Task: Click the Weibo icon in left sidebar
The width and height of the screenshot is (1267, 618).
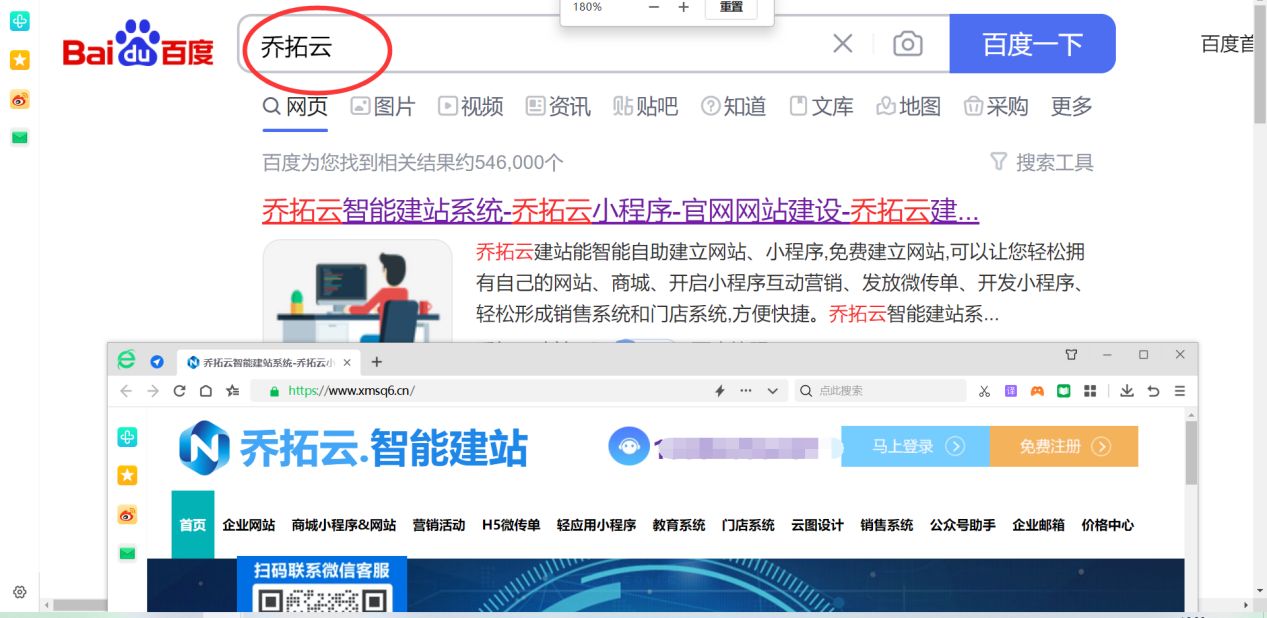Action: coord(20,99)
